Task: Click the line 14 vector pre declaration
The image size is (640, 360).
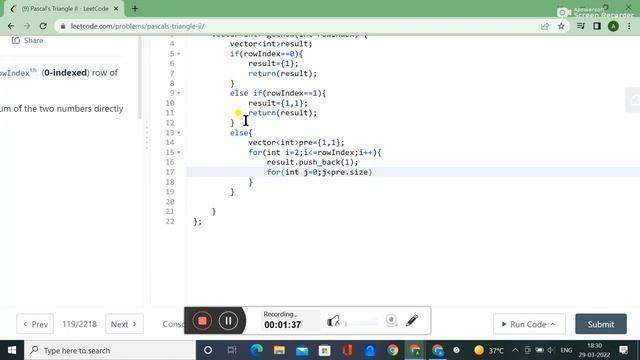Action: pyautogui.click(x=296, y=142)
